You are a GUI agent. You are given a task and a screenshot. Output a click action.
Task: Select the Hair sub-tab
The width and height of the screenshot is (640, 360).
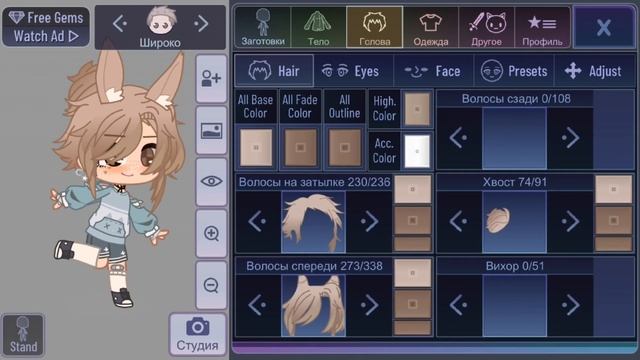(274, 71)
